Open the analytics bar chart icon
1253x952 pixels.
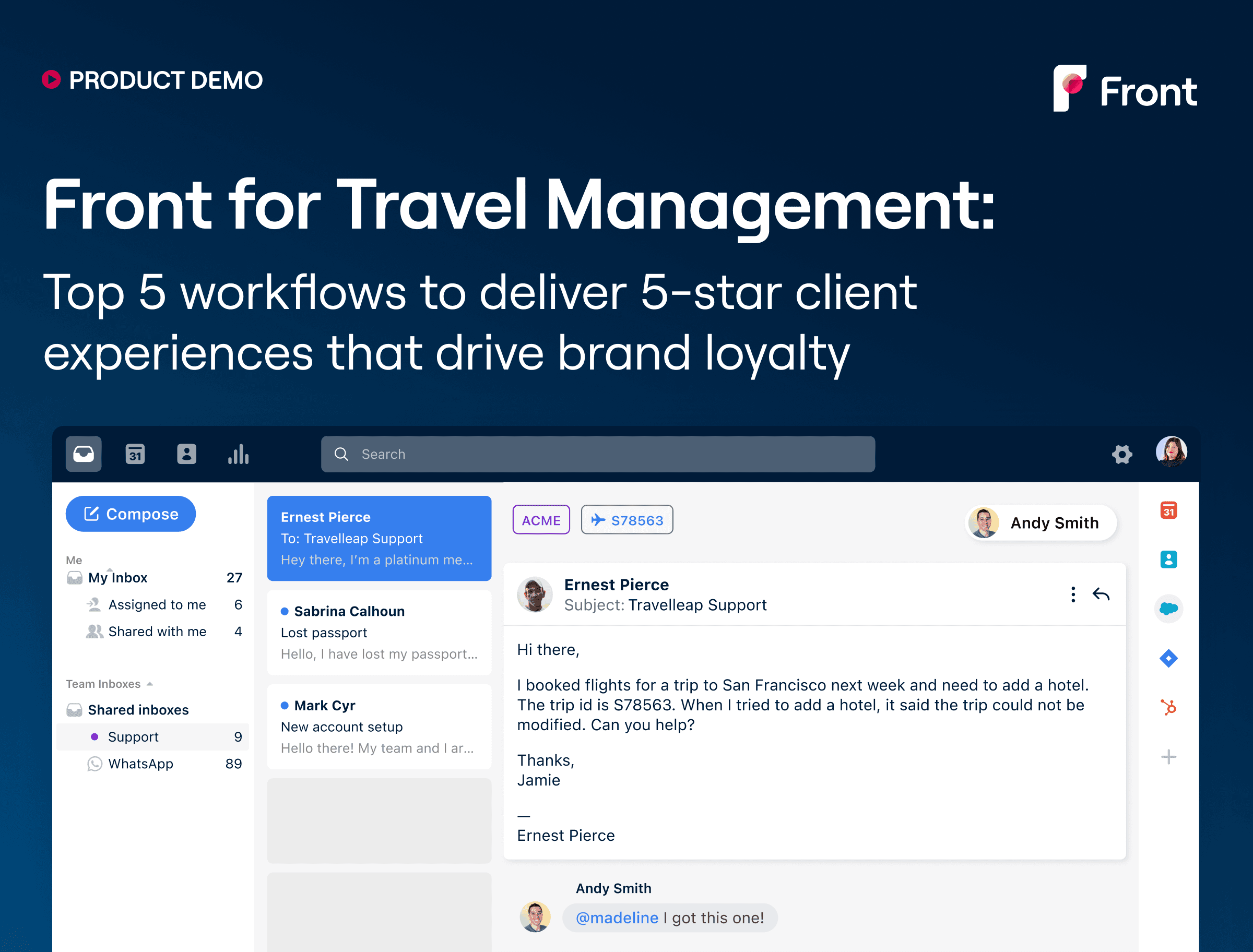click(239, 454)
